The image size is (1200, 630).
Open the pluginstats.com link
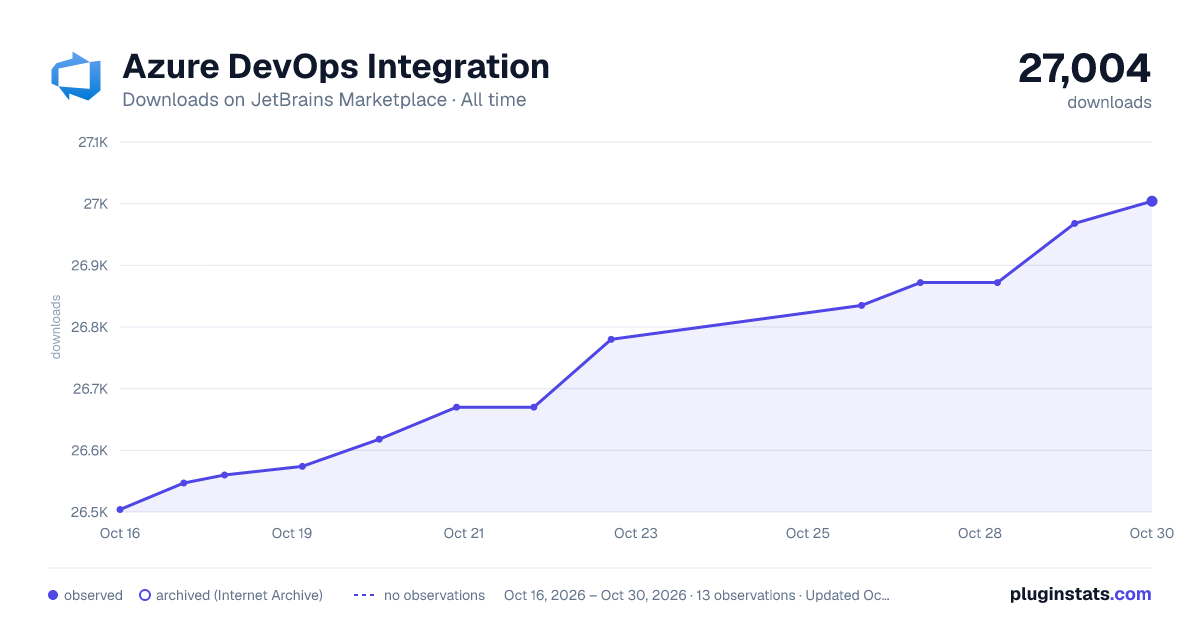click(x=1080, y=594)
